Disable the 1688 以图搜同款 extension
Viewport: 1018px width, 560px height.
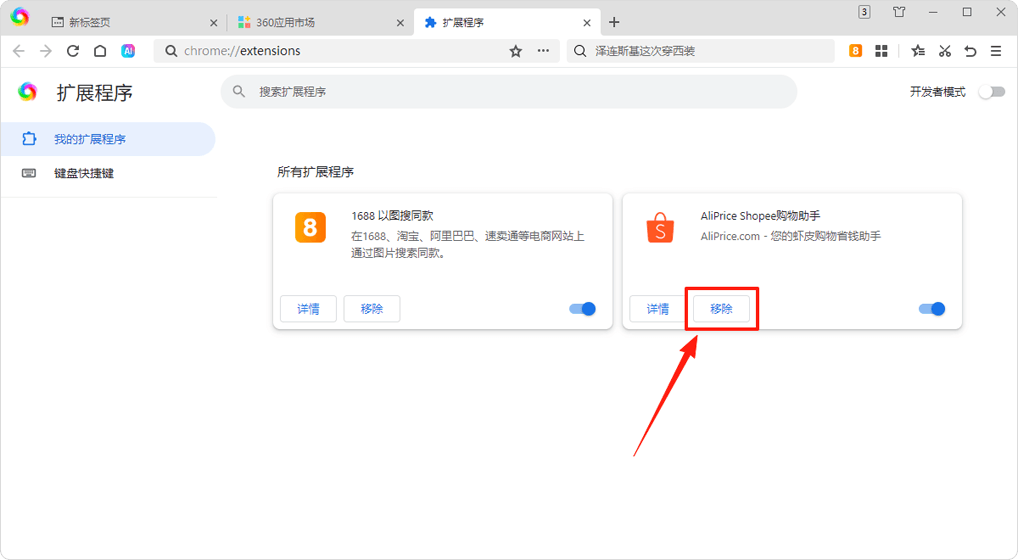point(582,309)
